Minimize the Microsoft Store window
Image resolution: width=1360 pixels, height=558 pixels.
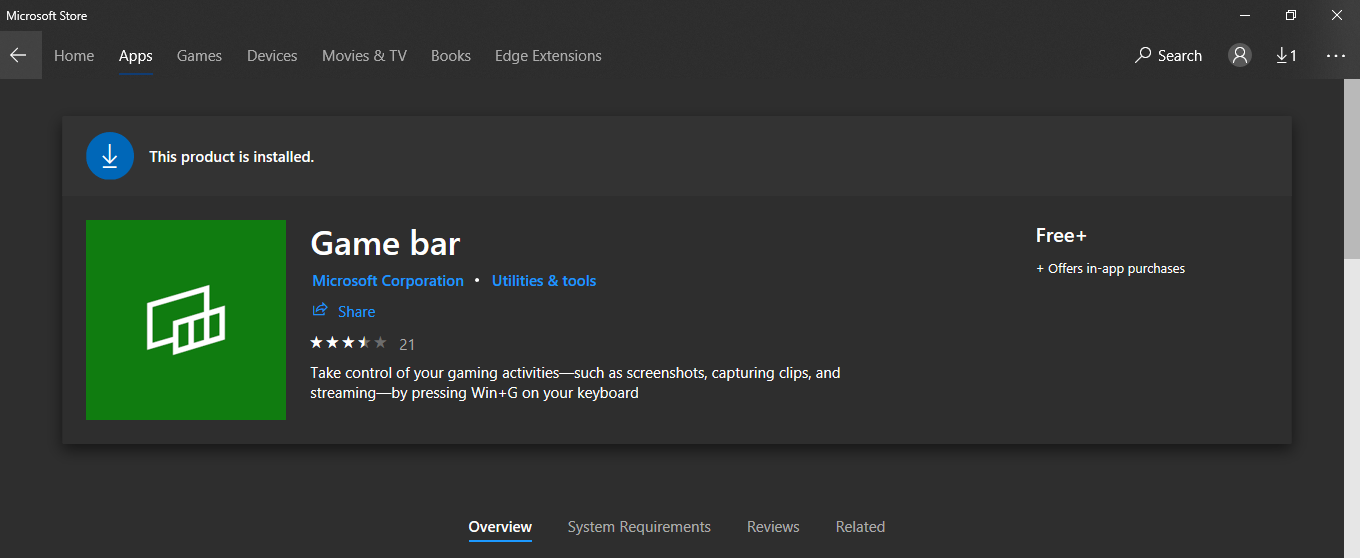click(1245, 15)
